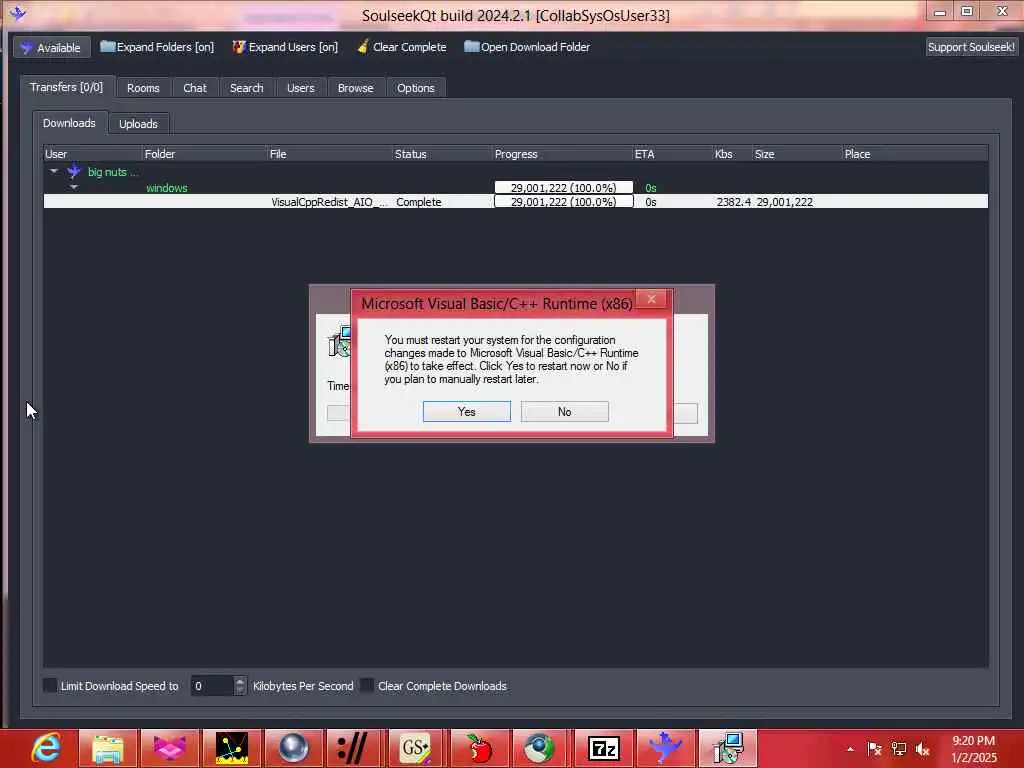Switch to the Transfers [0/0] tab
This screenshot has height=768, width=1024.
click(67, 87)
